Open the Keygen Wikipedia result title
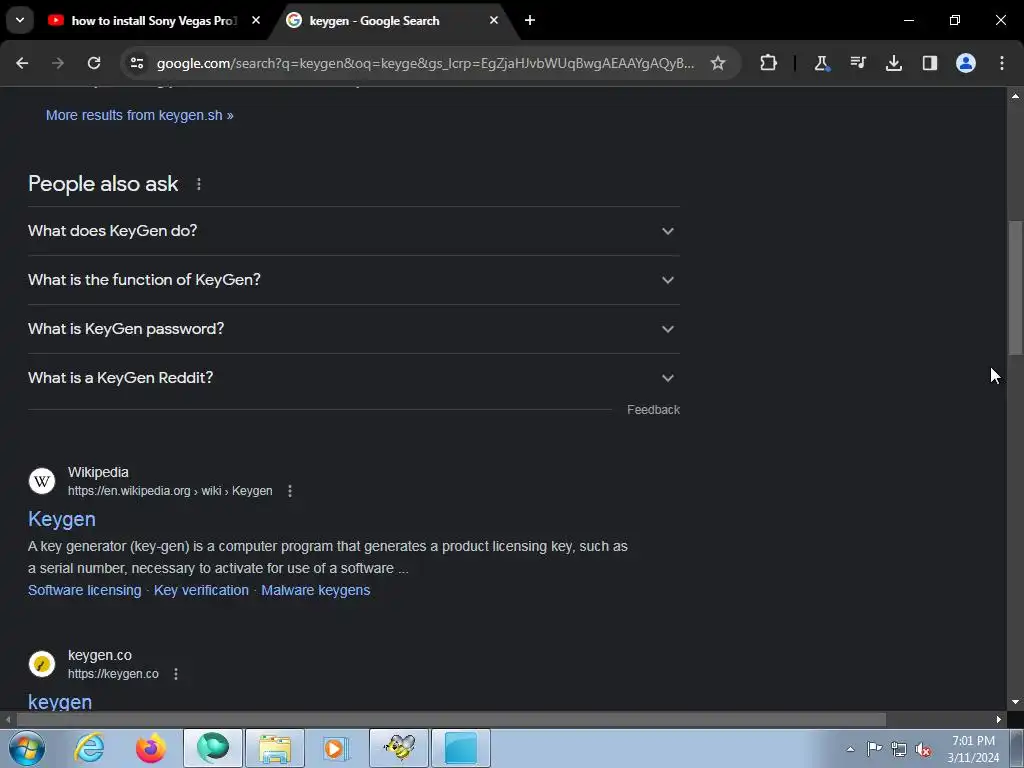 tap(62, 519)
